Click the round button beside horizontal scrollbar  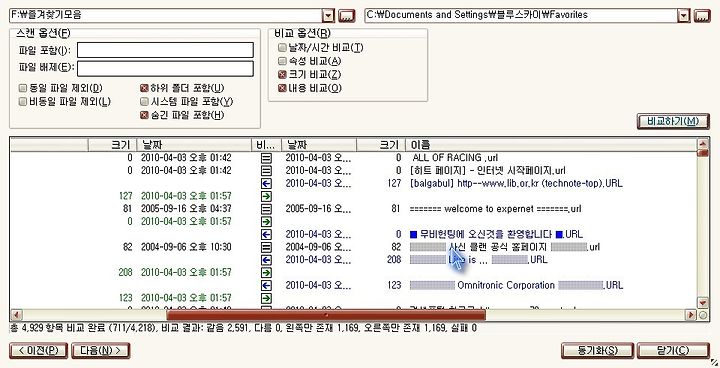click(703, 315)
